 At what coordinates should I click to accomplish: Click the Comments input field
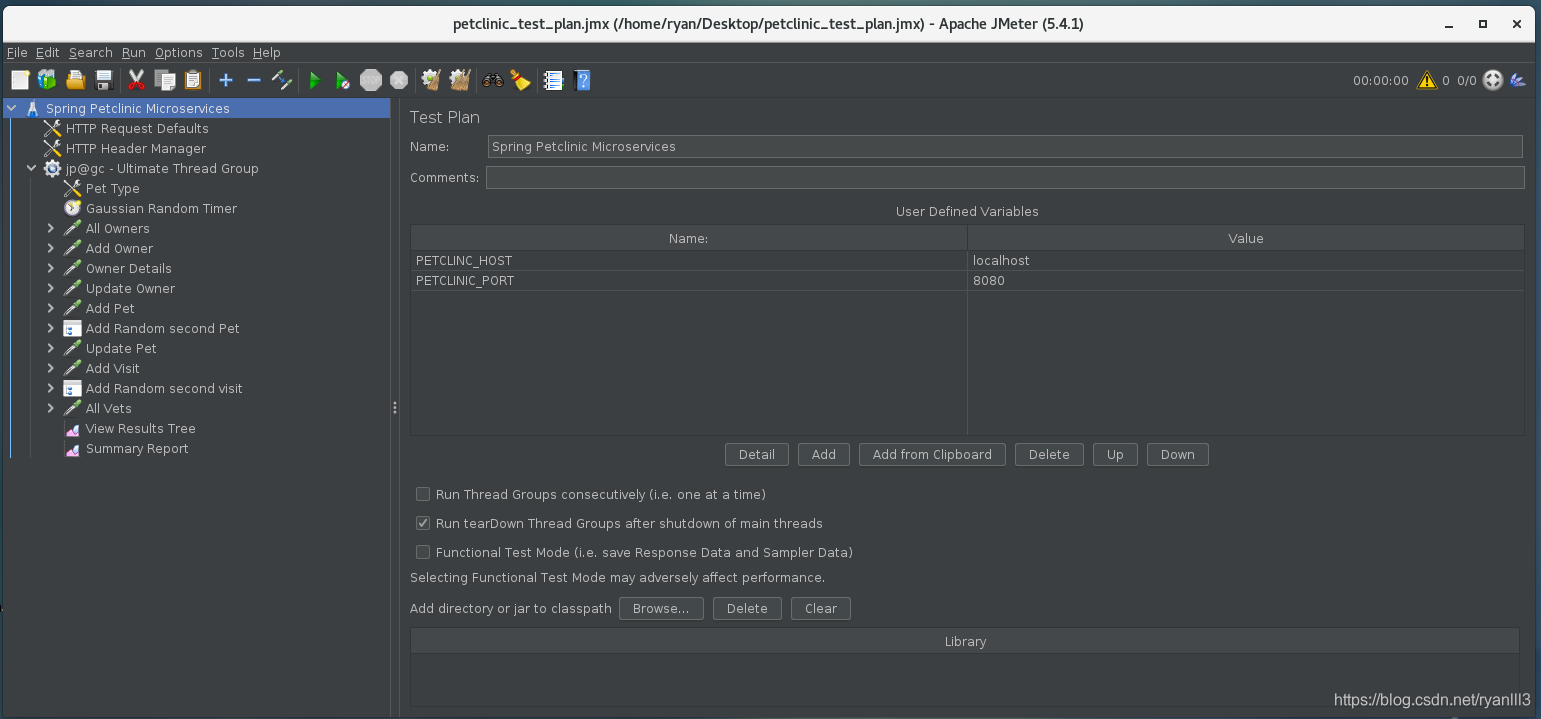pos(1005,177)
